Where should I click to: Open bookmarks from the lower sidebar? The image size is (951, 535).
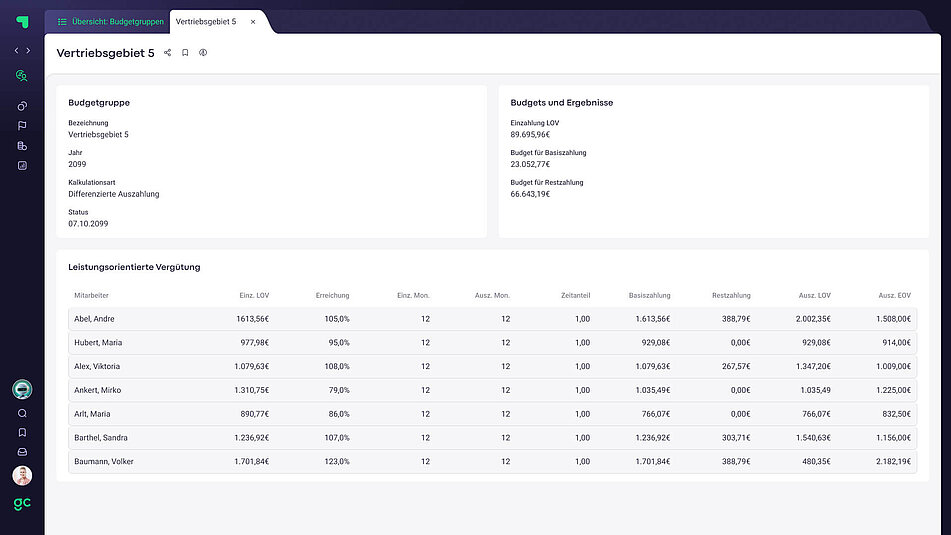(x=22, y=433)
